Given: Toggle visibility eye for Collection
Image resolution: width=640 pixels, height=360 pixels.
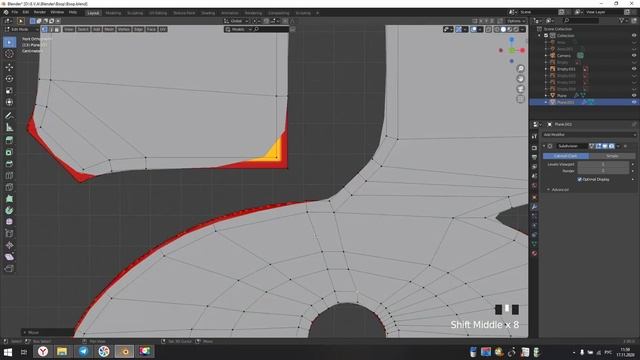Looking at the screenshot, I should pyautogui.click(x=634, y=36).
